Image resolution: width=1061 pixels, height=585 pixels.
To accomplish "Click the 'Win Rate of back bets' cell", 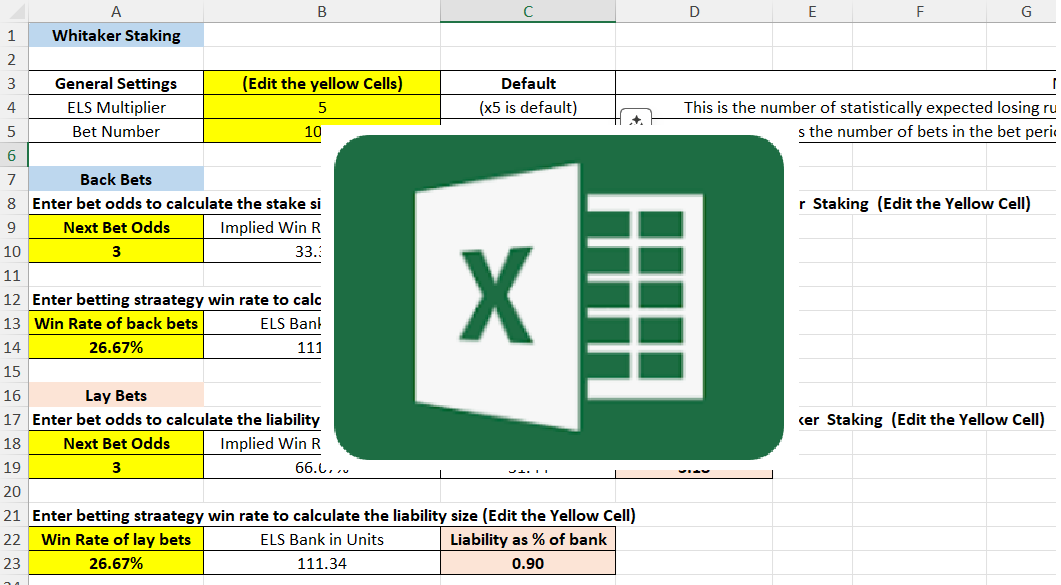I will (116, 323).
